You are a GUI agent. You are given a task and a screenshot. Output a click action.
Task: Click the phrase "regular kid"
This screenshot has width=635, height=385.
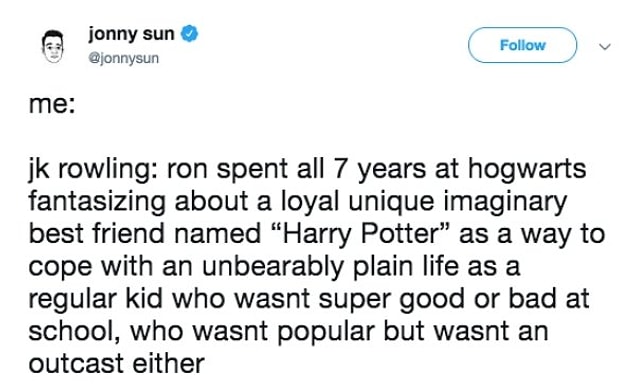(x=96, y=300)
